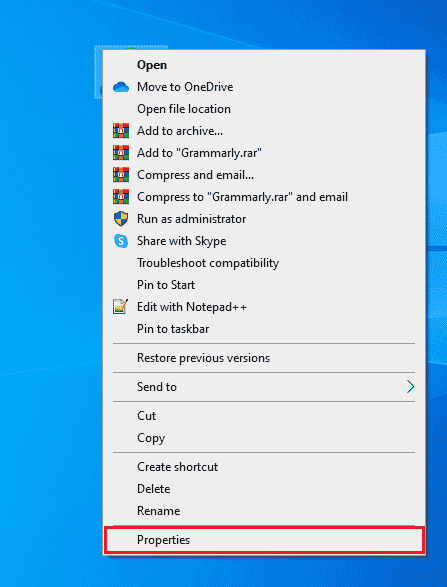Click WinRAR icon beside Add to archive
This screenshot has width=447, height=587.
tap(121, 131)
